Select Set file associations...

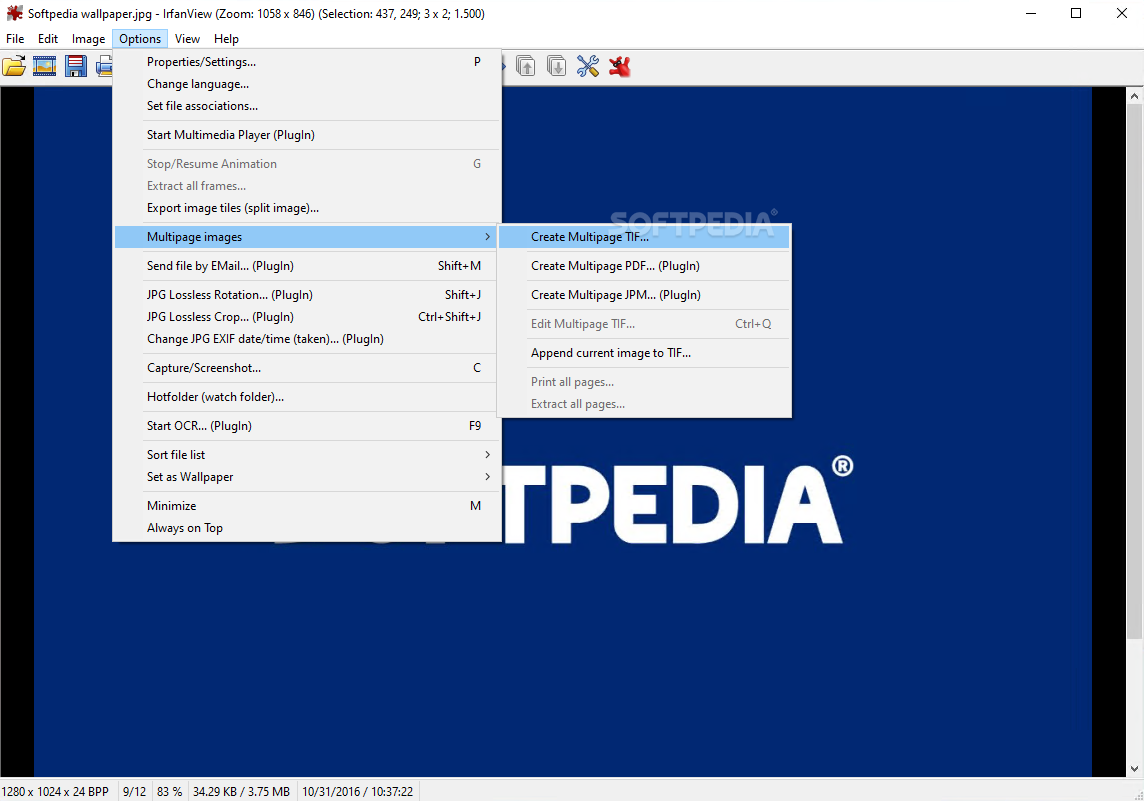click(307, 106)
